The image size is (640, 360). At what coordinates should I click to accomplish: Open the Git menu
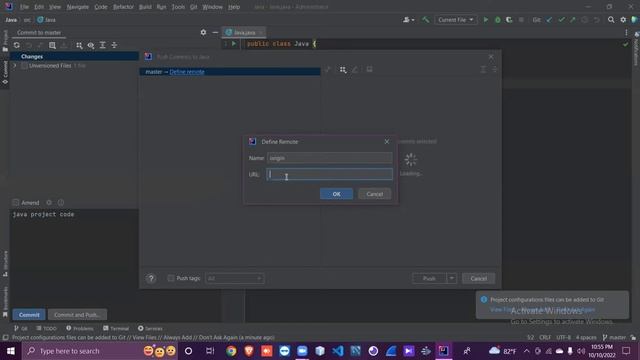coord(193,7)
